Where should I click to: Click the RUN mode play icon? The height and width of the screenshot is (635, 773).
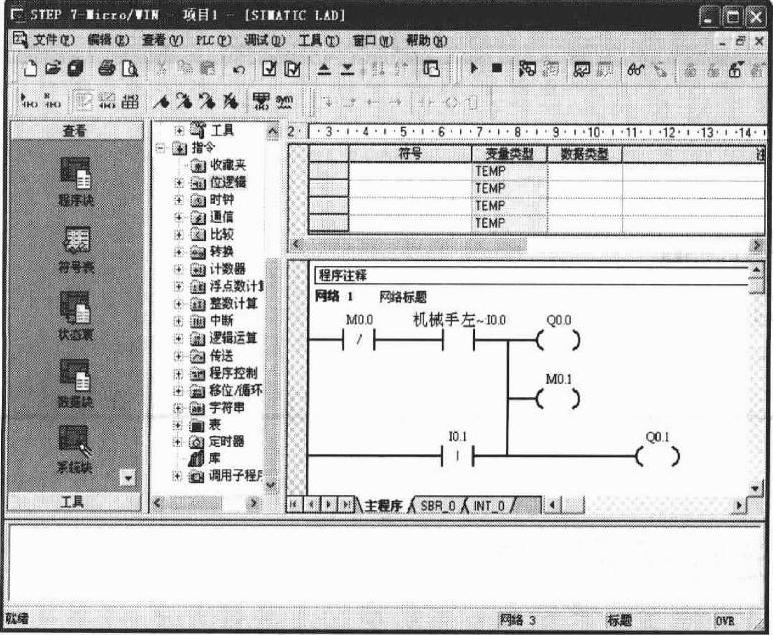[x=474, y=68]
